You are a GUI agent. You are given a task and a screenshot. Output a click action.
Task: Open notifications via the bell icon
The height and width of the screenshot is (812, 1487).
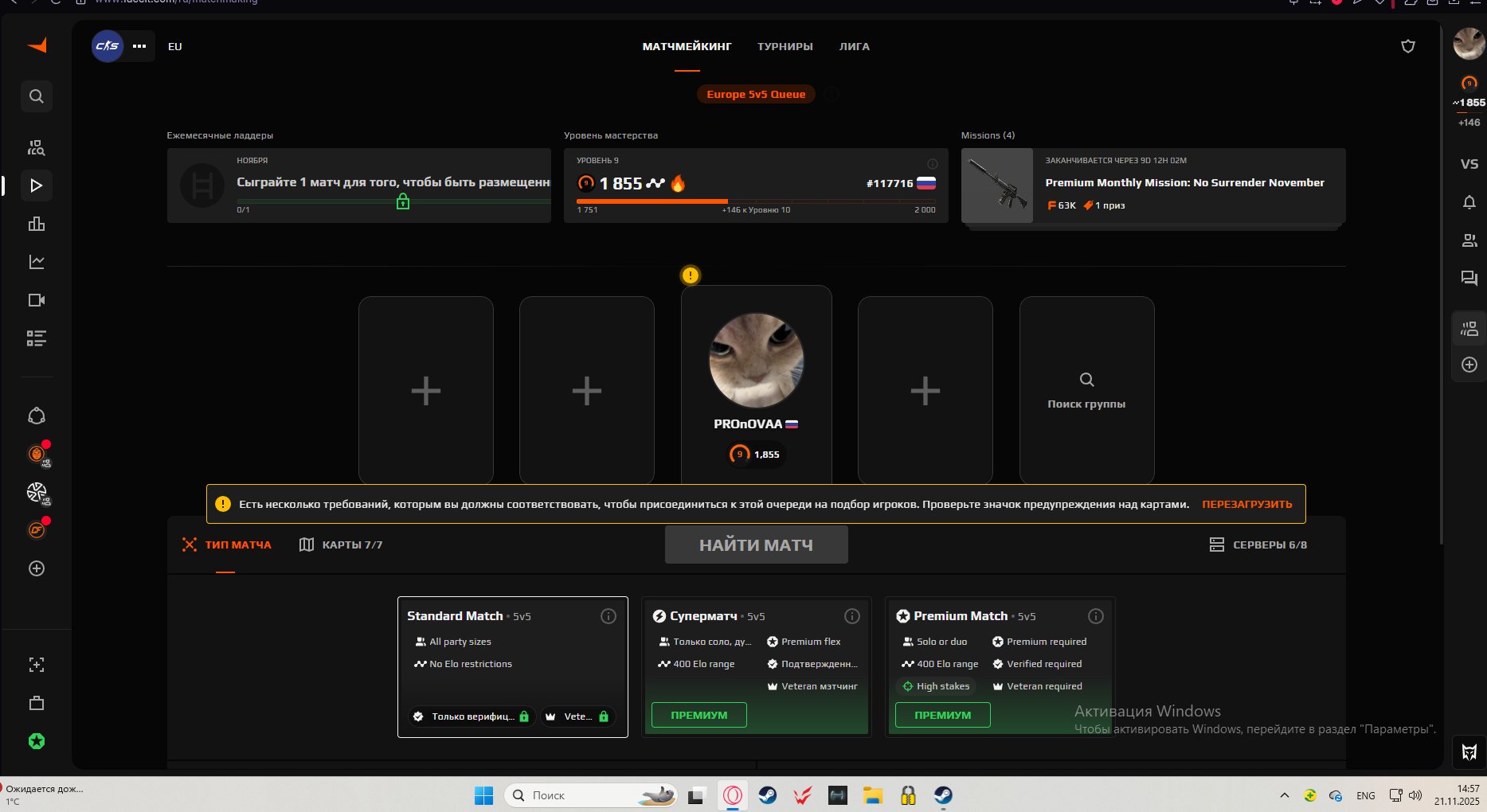click(x=1469, y=201)
